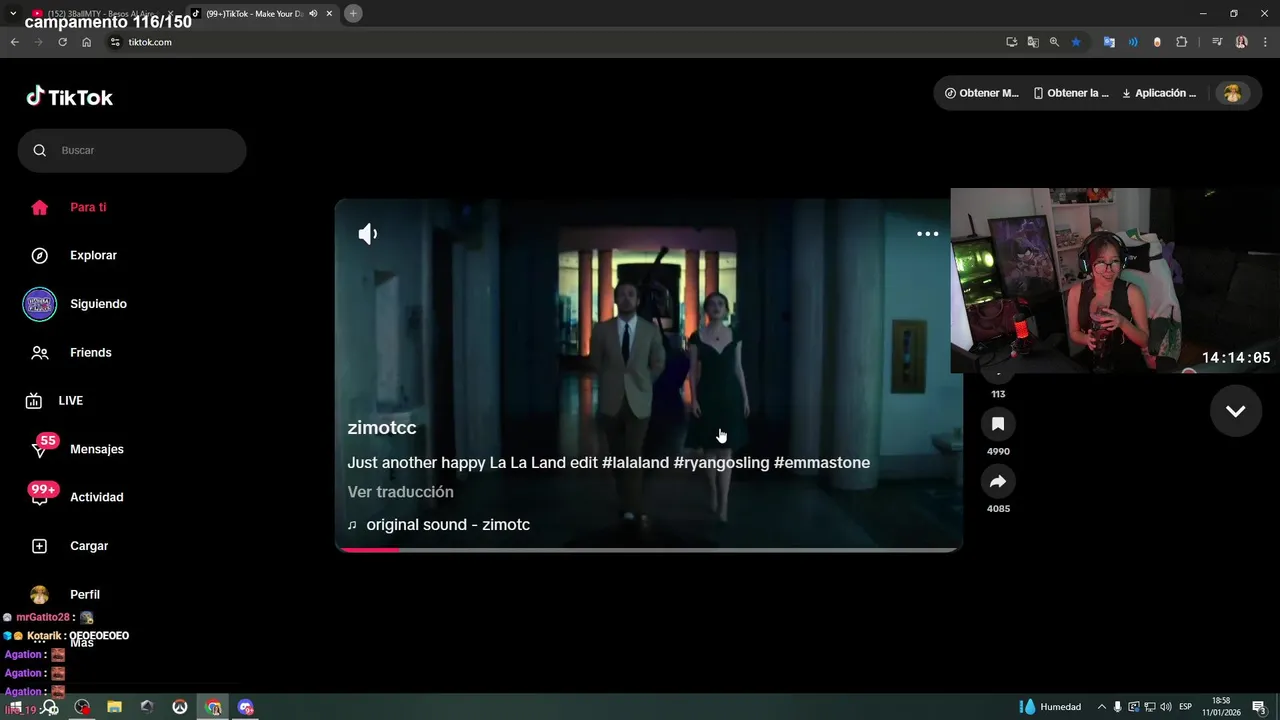Click the browser home button
The image size is (1280, 720).
click(x=86, y=42)
